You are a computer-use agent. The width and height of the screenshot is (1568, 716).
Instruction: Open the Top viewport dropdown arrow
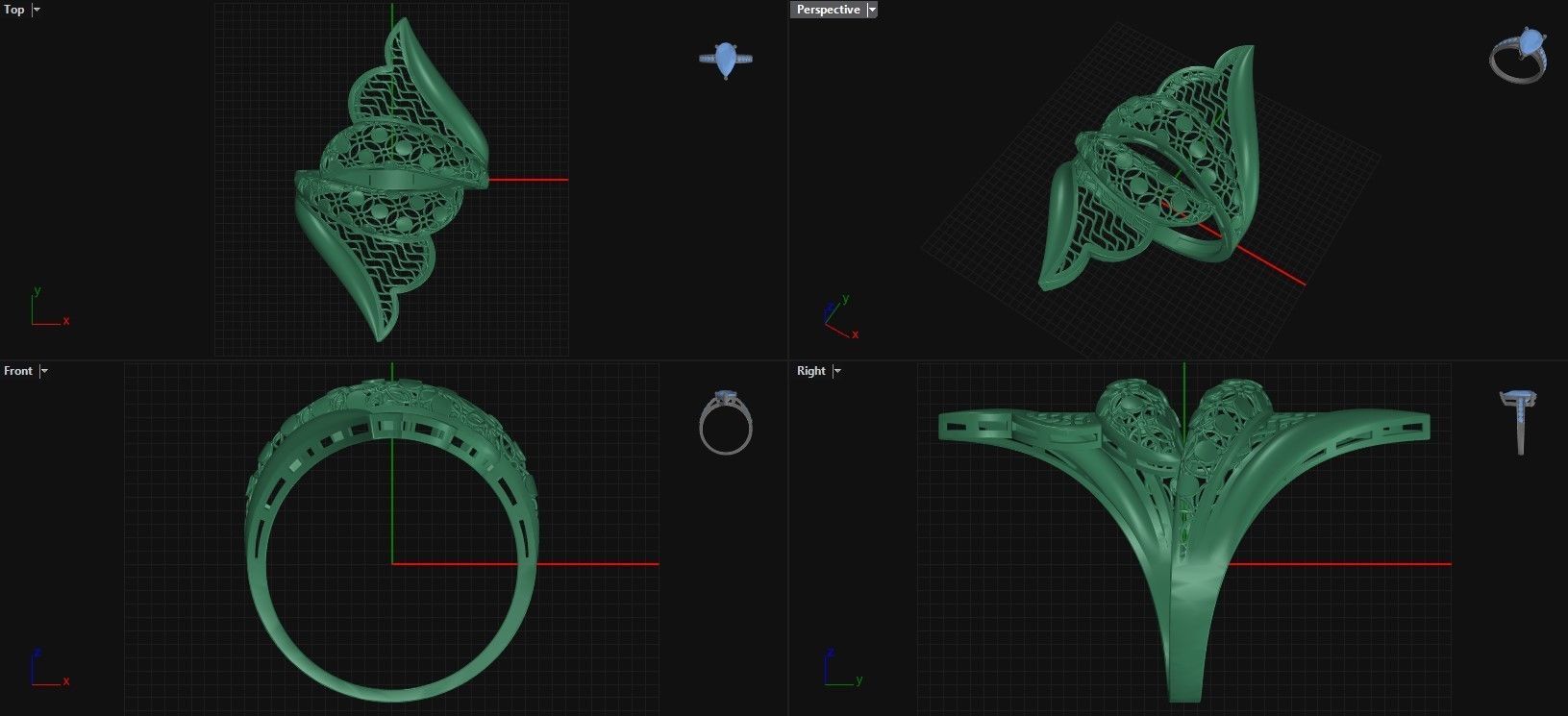(37, 10)
